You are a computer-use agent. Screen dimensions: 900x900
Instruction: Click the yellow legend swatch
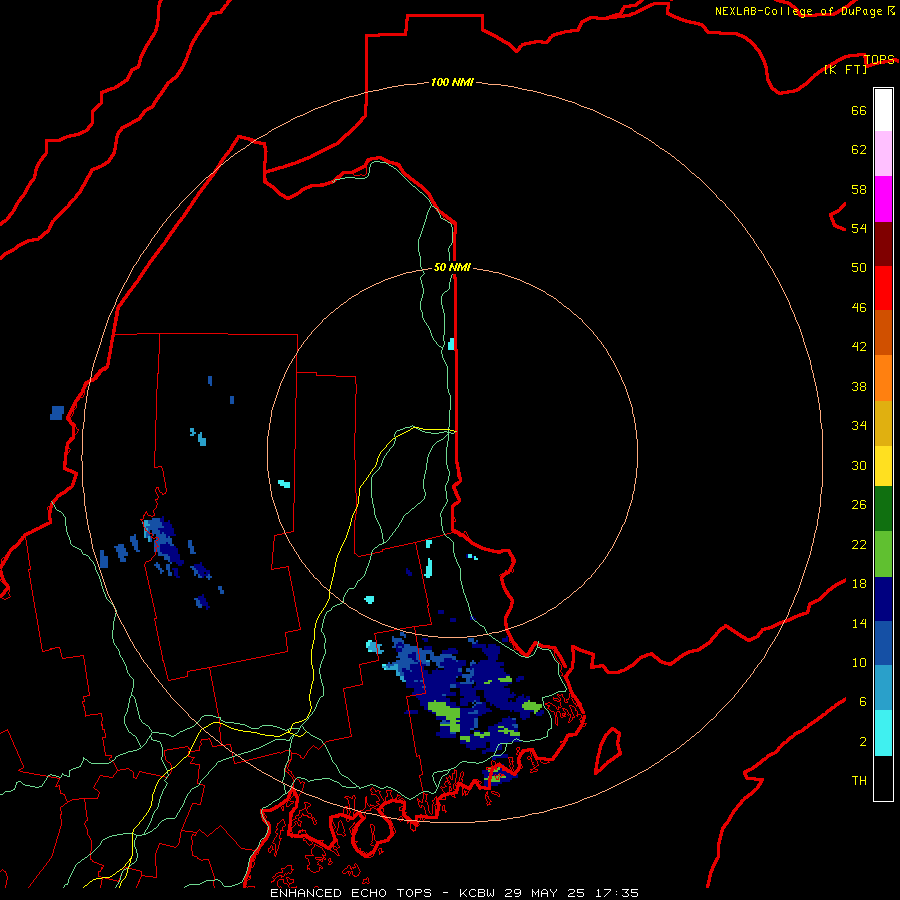click(x=883, y=466)
